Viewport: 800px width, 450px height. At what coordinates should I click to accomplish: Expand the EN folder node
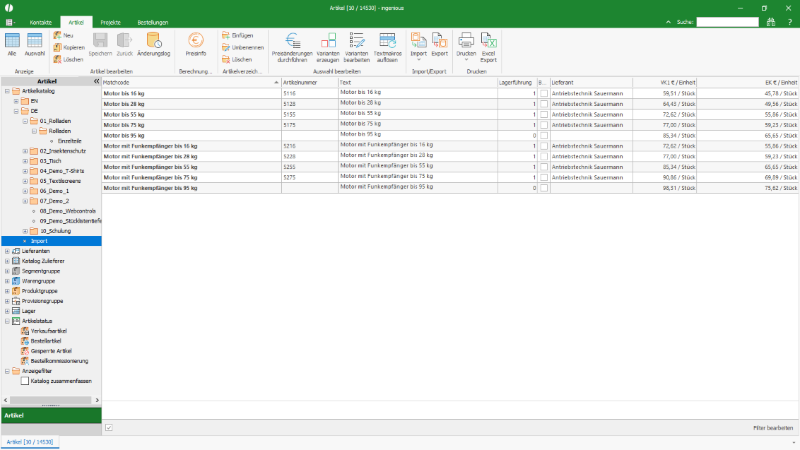tap(16, 101)
